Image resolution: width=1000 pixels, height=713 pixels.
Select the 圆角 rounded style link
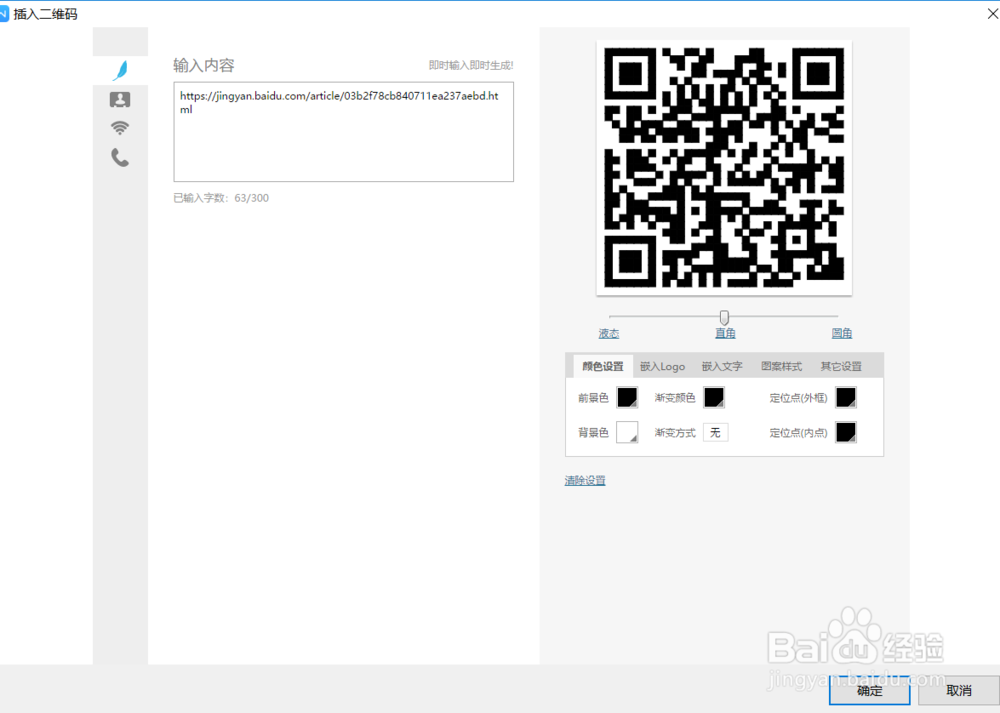tap(841, 334)
